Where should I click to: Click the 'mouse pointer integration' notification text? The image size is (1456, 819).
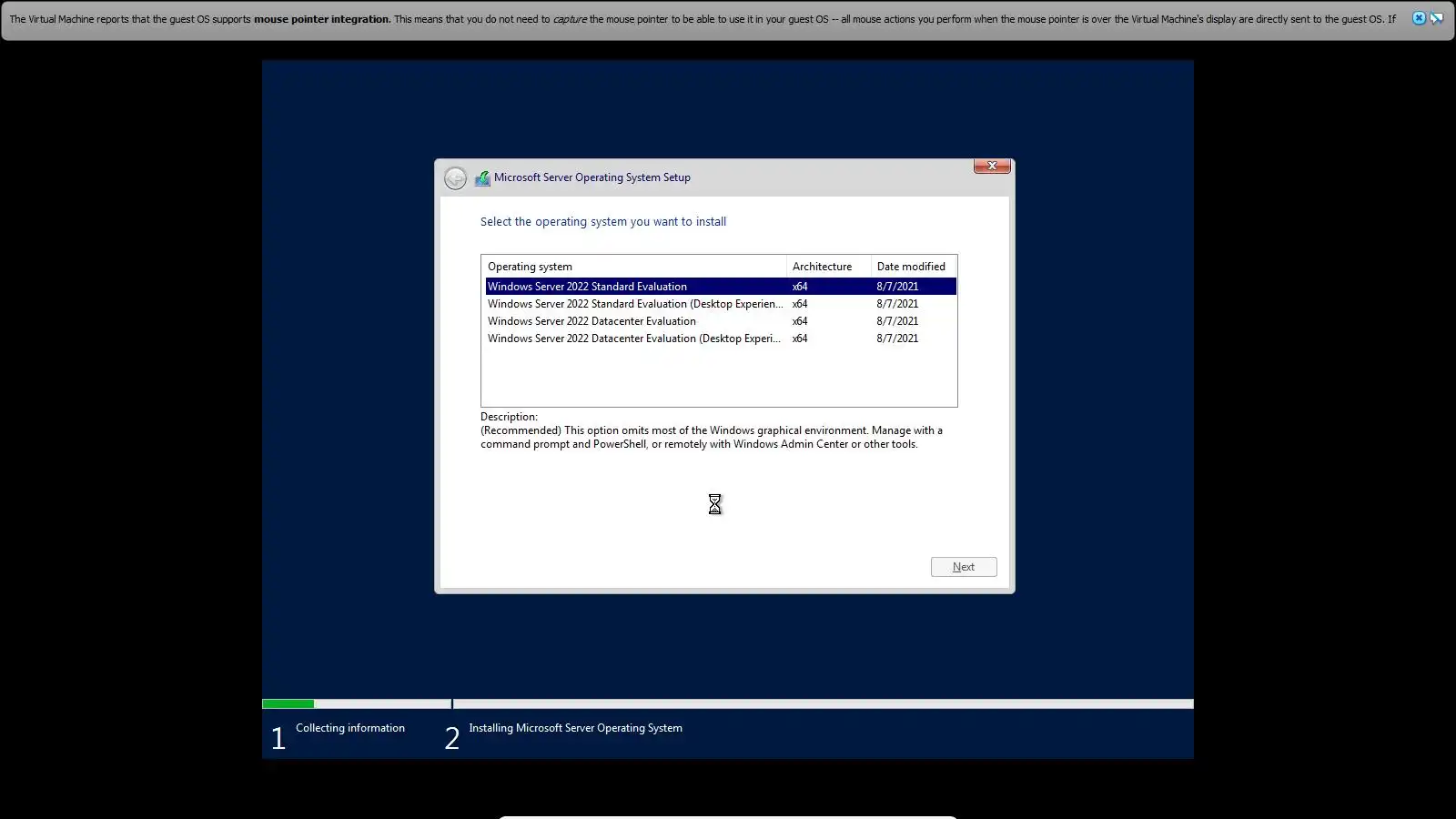tap(322, 19)
